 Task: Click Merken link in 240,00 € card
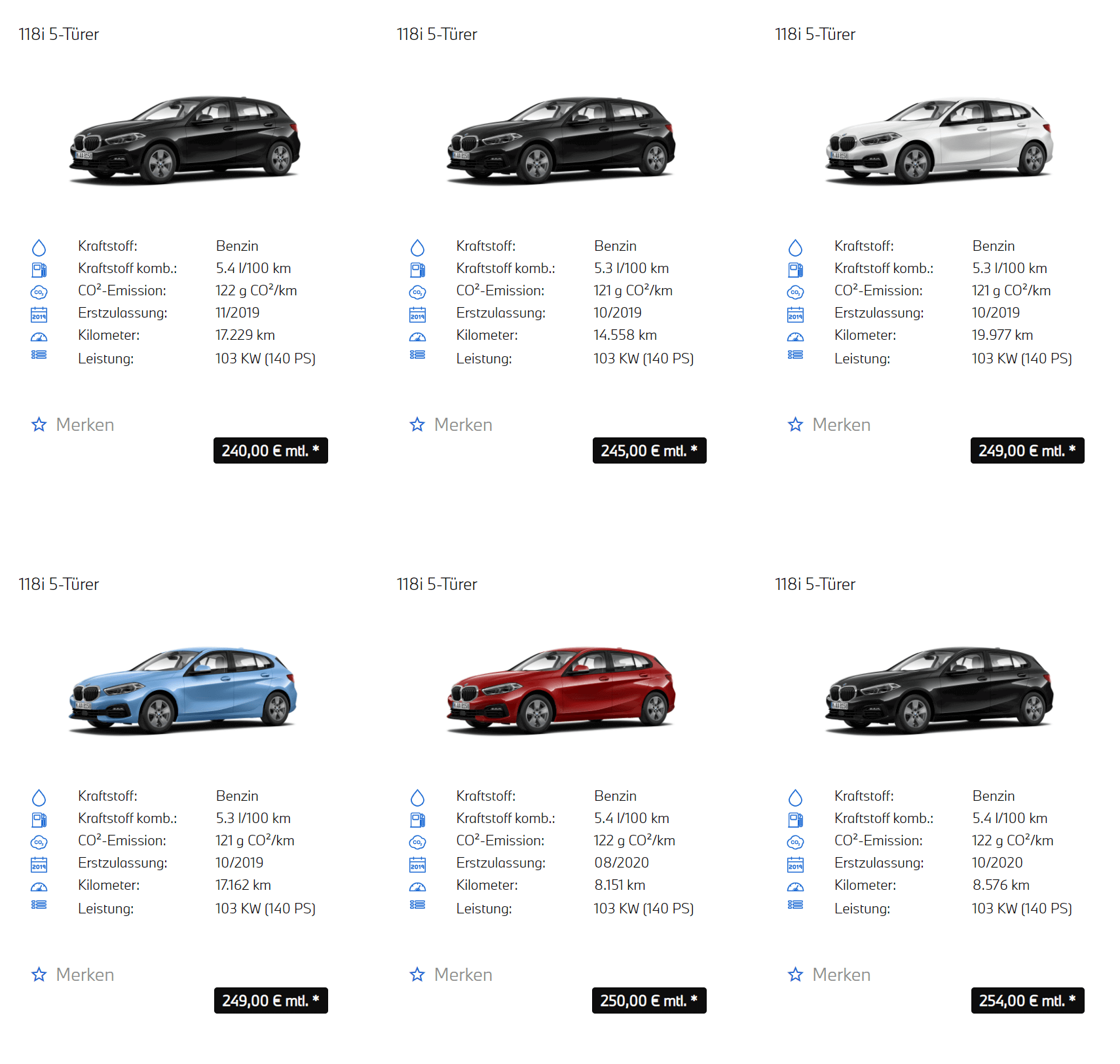(x=85, y=424)
